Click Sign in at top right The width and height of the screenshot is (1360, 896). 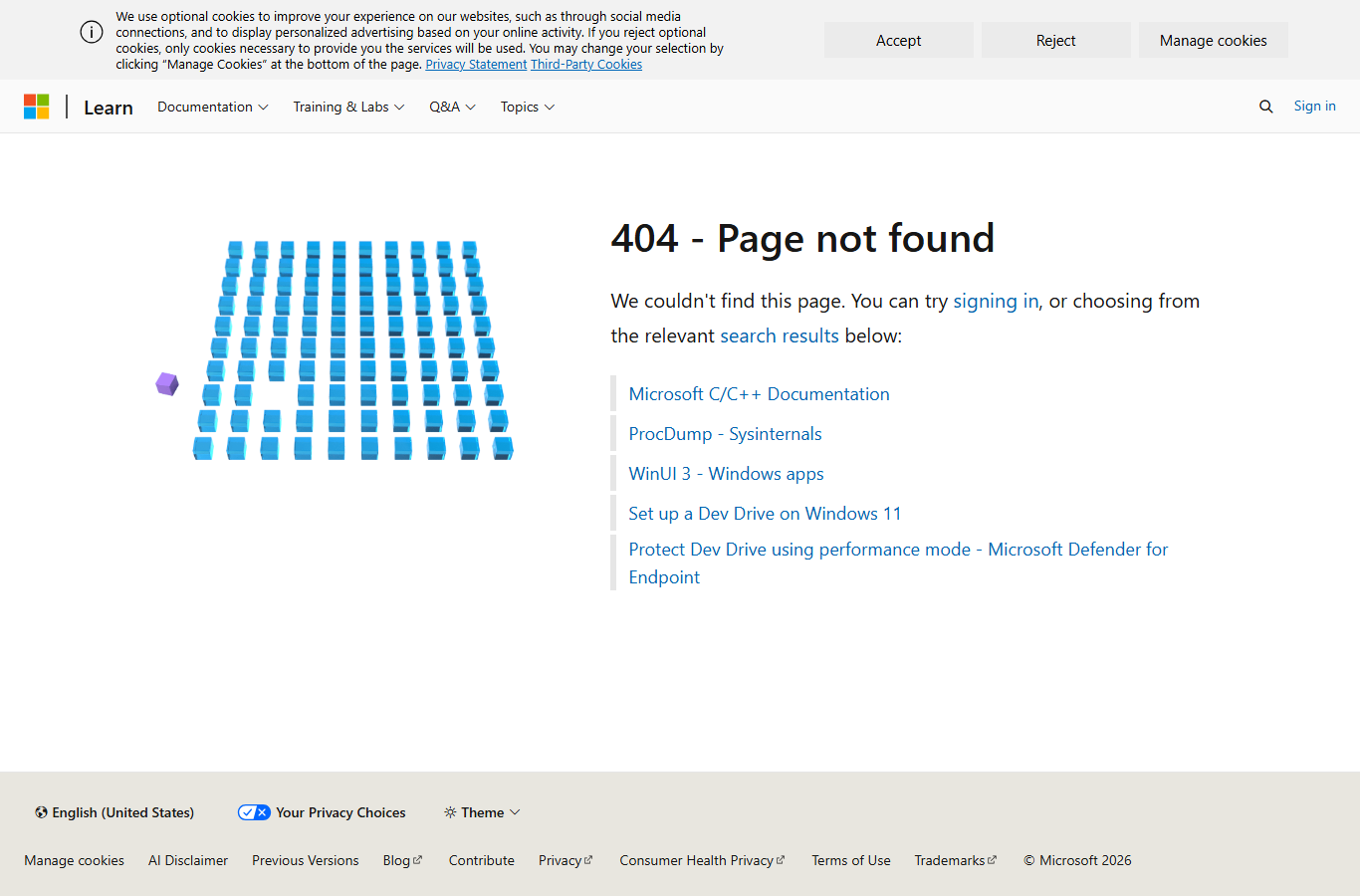pos(1315,106)
